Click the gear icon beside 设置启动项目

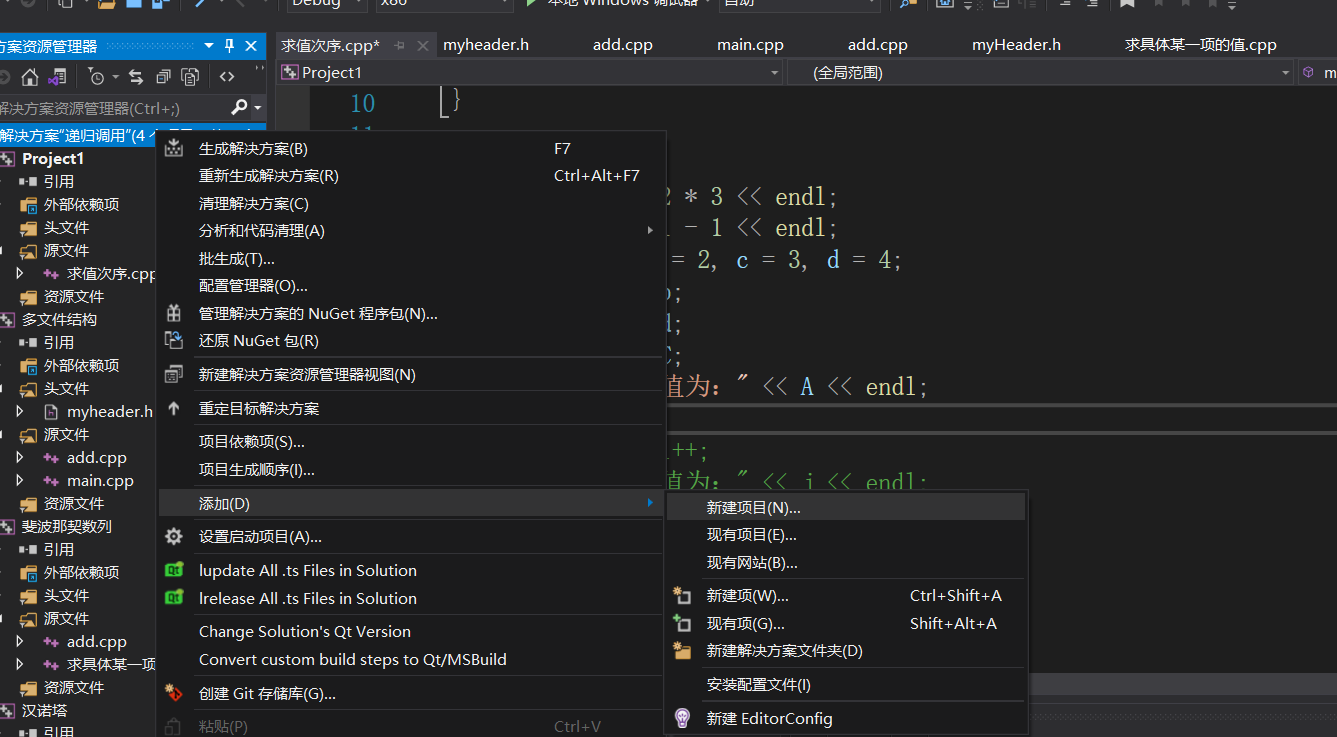pos(175,536)
